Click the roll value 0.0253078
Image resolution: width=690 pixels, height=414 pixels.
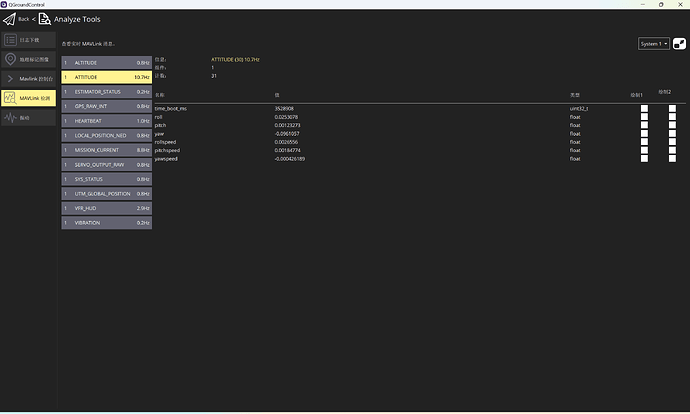286,117
